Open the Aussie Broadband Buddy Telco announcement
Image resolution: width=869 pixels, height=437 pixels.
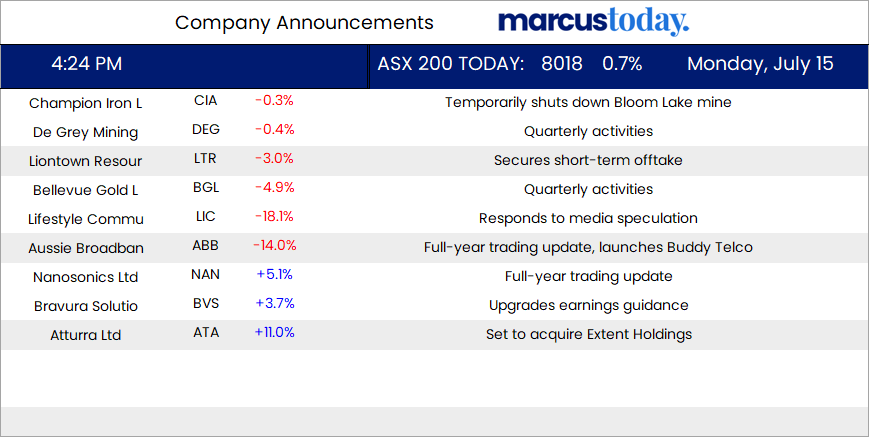[x=588, y=247]
